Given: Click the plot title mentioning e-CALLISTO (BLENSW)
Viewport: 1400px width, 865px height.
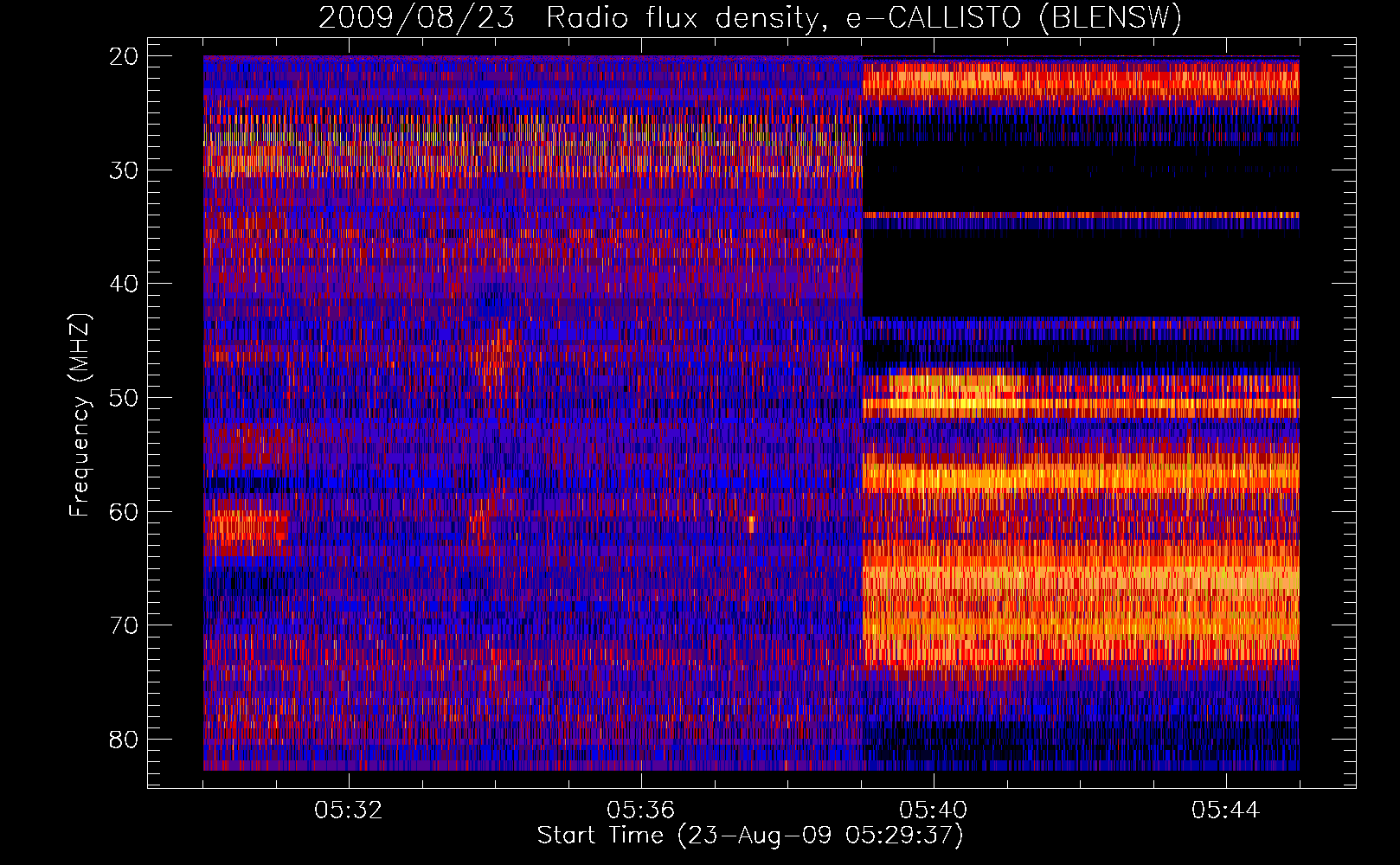Looking at the screenshot, I should [750, 16].
